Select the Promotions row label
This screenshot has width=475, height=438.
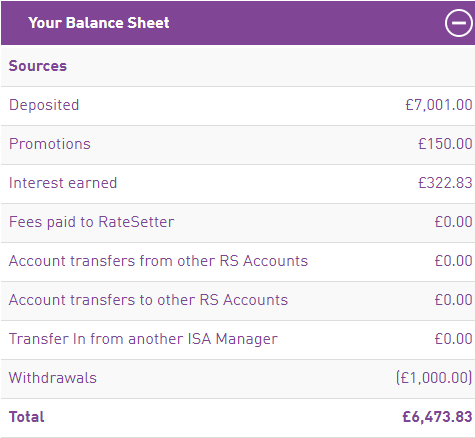(x=50, y=144)
